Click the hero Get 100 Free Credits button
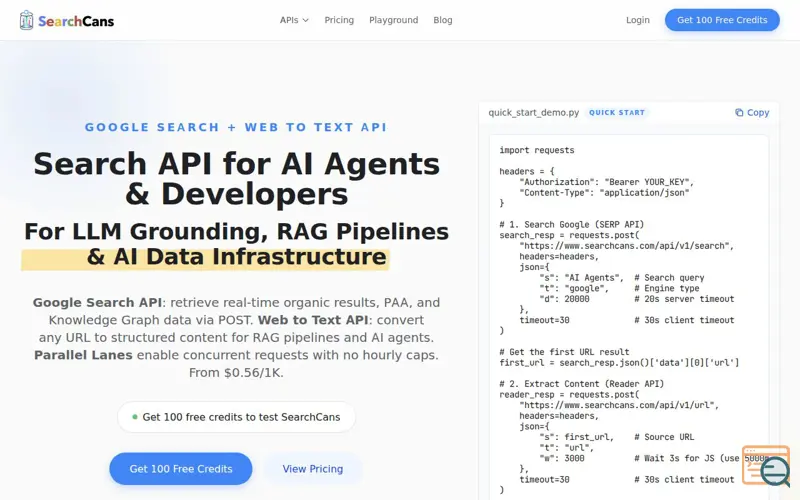The width and height of the screenshot is (800, 500). 181,468
